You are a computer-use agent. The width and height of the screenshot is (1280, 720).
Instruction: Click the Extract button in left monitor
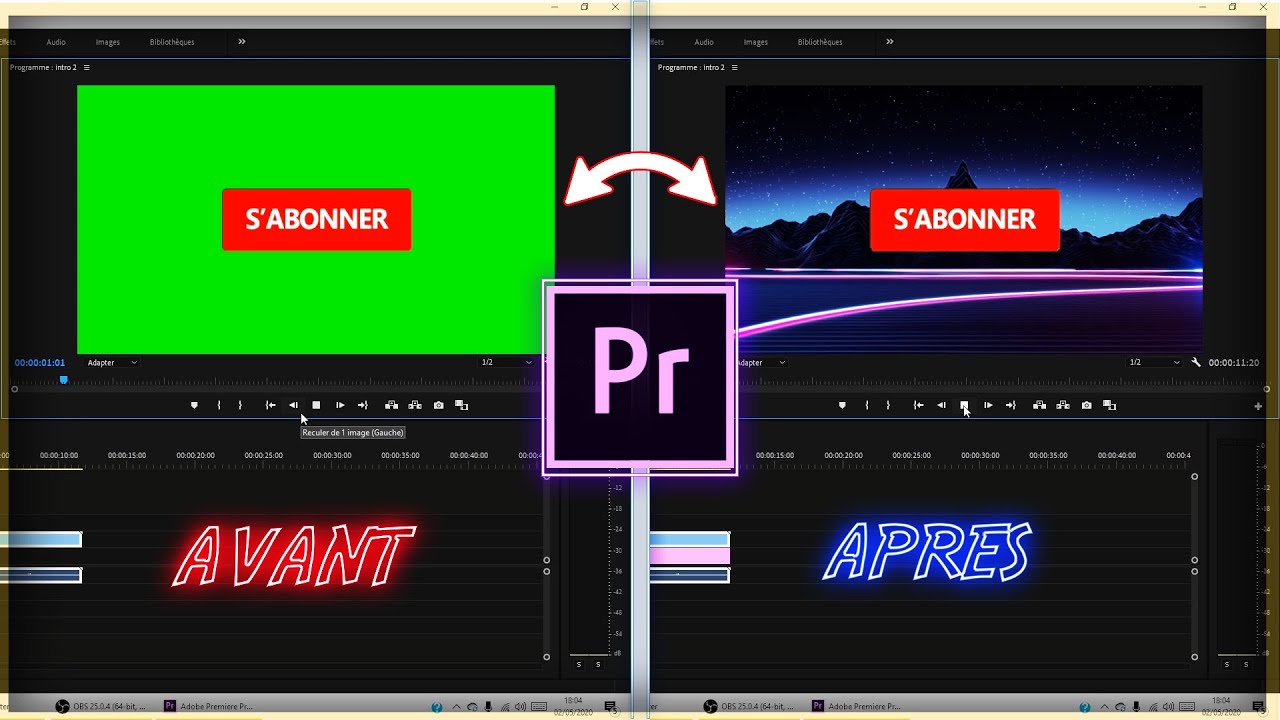pos(414,405)
